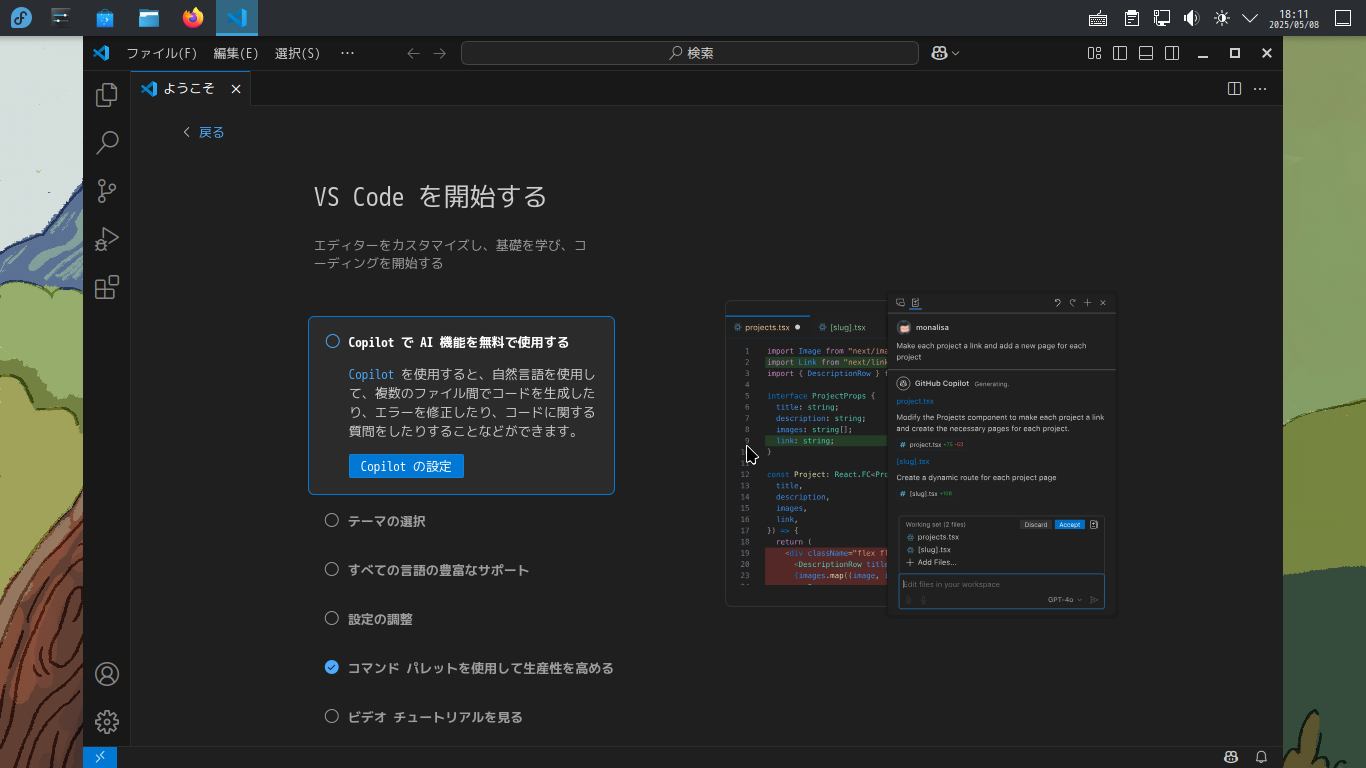Screen dimensions: 1366x768
Task: Open the Accounts menu icon
Action: (x=107, y=674)
